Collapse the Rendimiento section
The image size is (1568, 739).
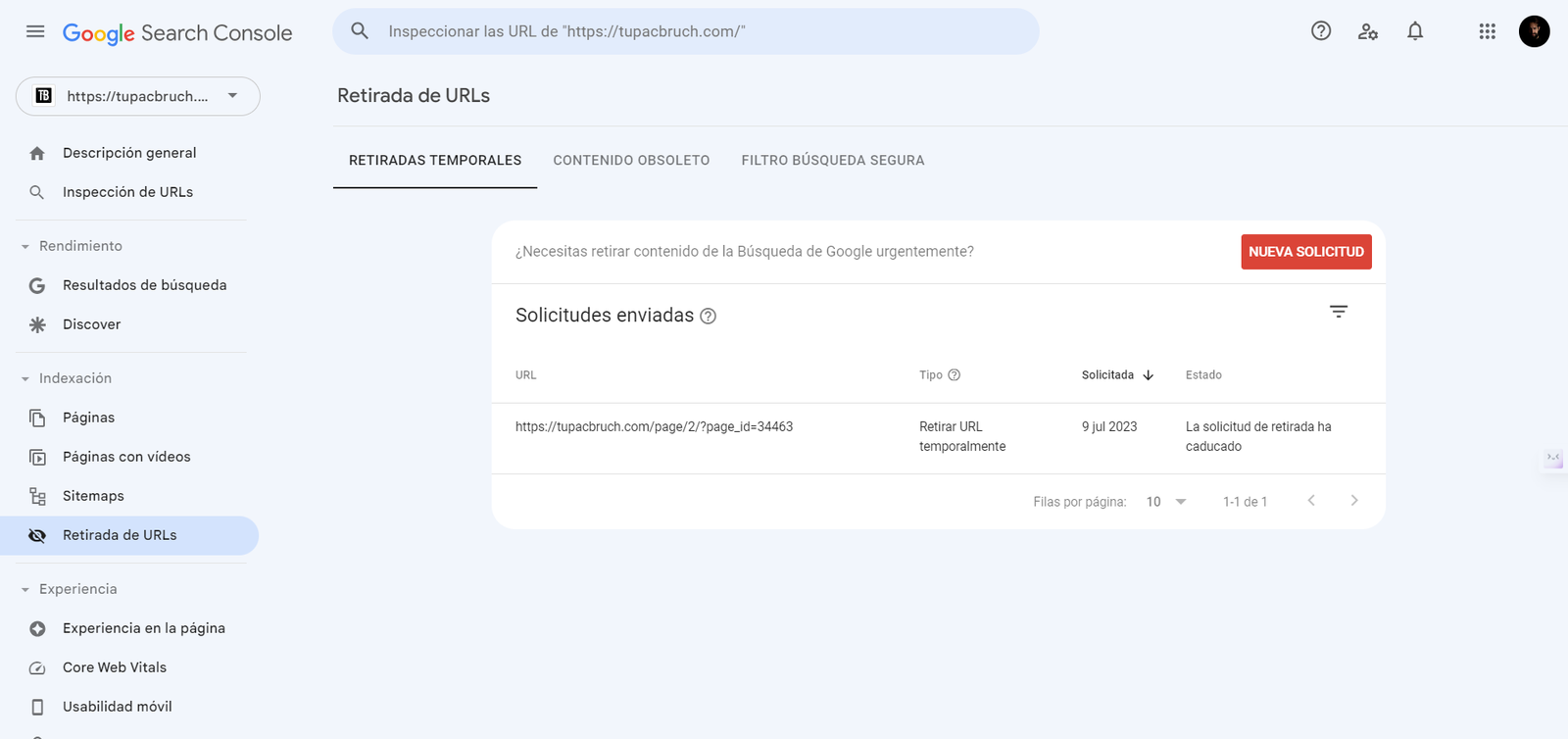point(25,247)
